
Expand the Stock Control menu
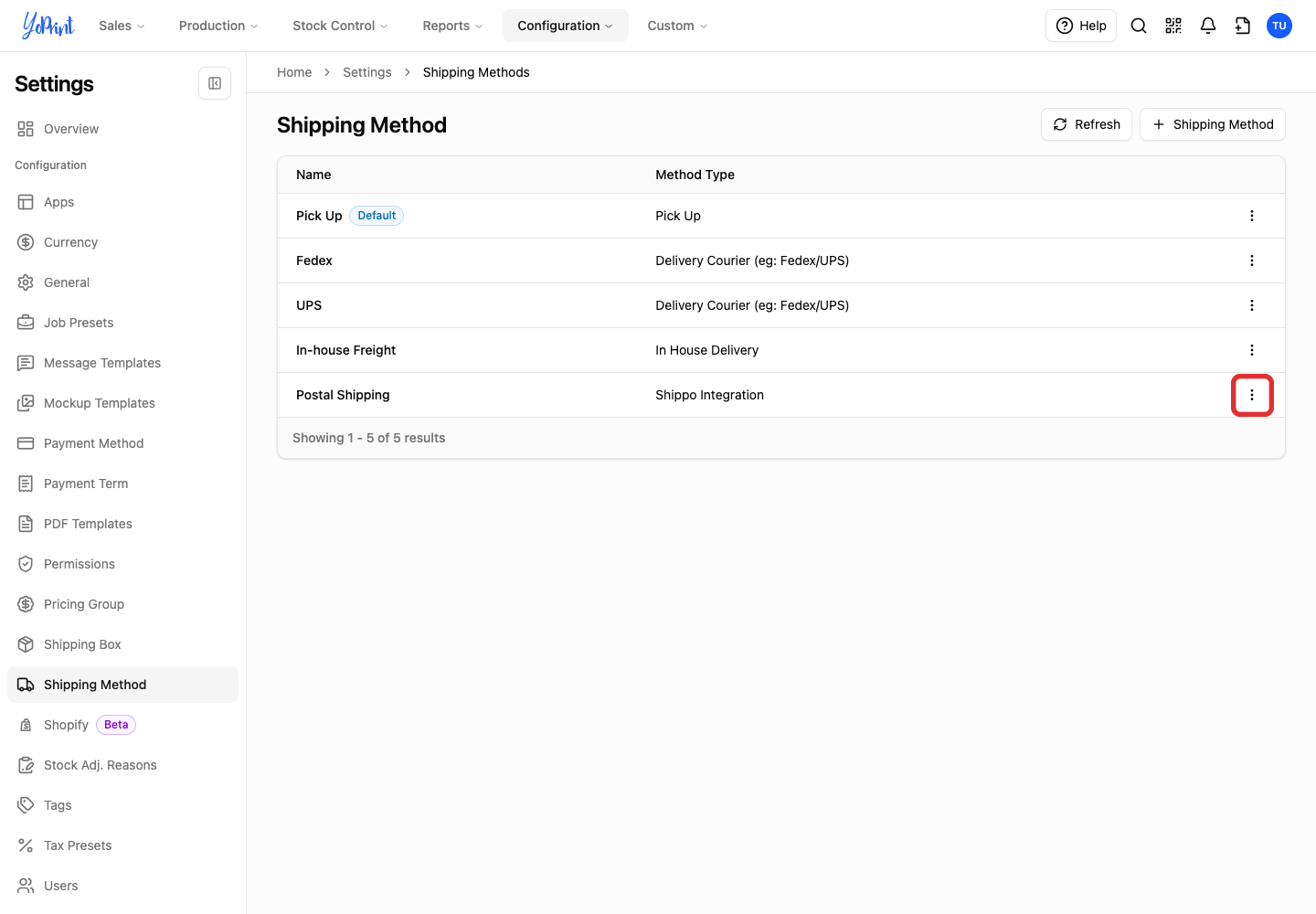[340, 26]
